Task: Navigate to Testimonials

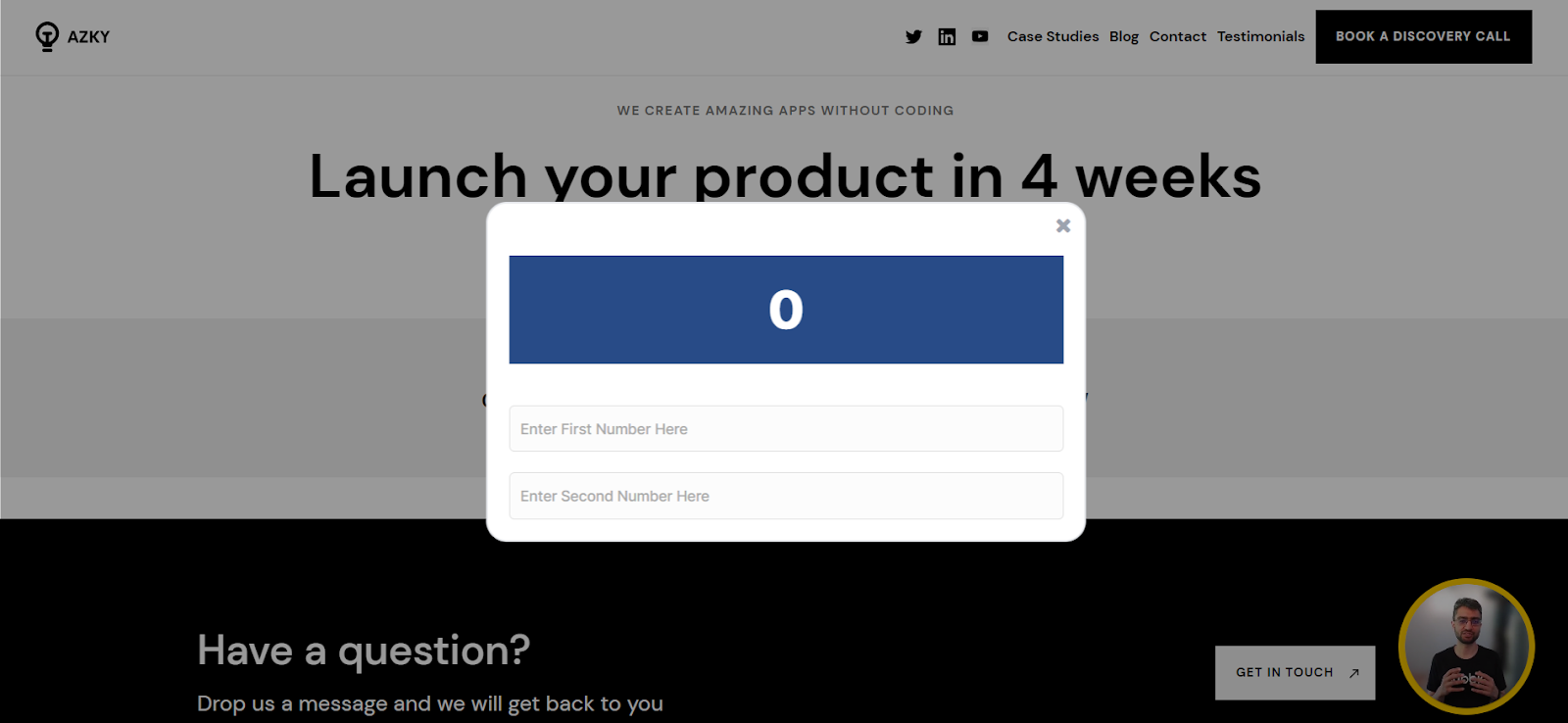Action: pyautogui.click(x=1260, y=36)
